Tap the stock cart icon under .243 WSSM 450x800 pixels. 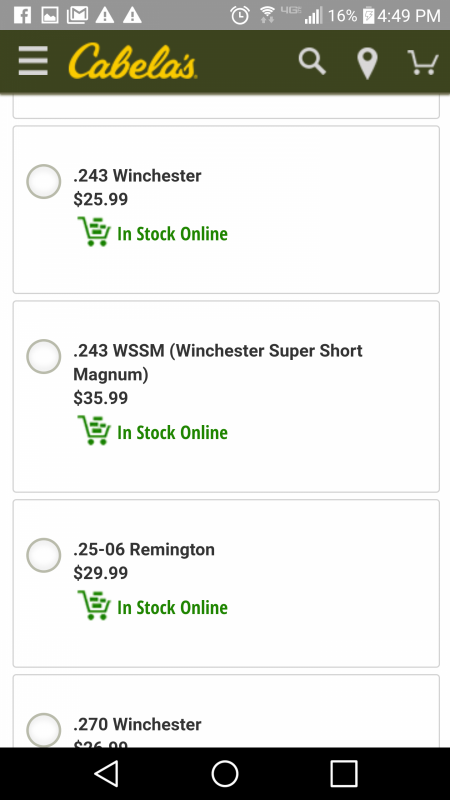94,431
